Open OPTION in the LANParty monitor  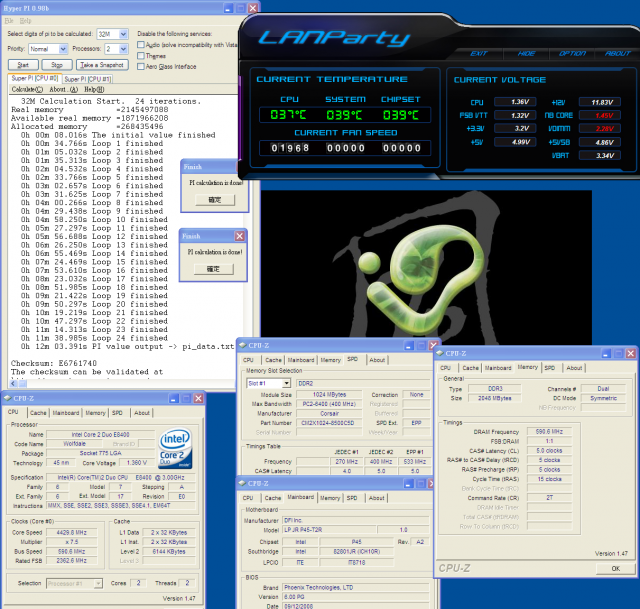572,53
